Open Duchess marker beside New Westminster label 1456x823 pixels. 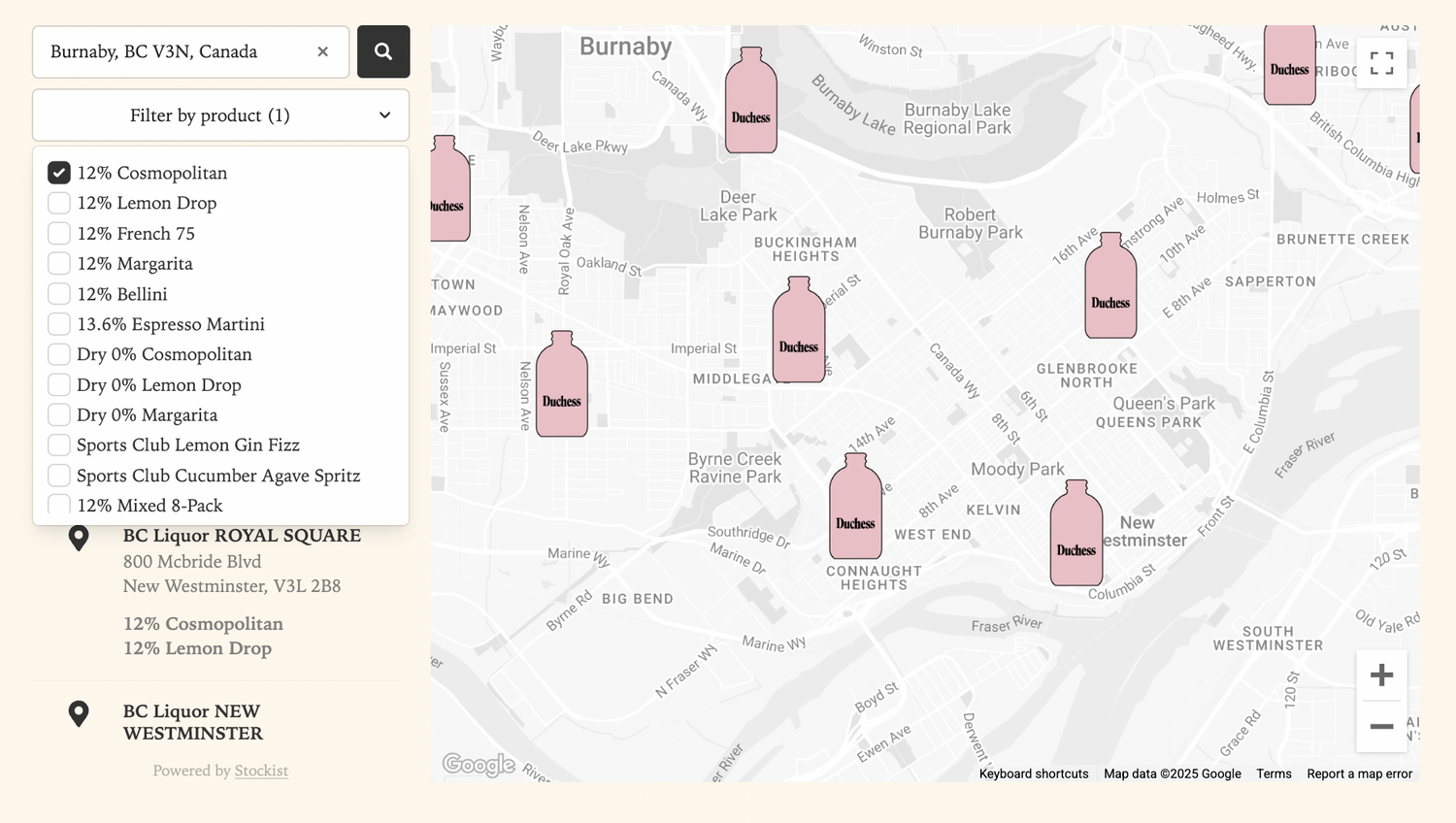(1075, 535)
